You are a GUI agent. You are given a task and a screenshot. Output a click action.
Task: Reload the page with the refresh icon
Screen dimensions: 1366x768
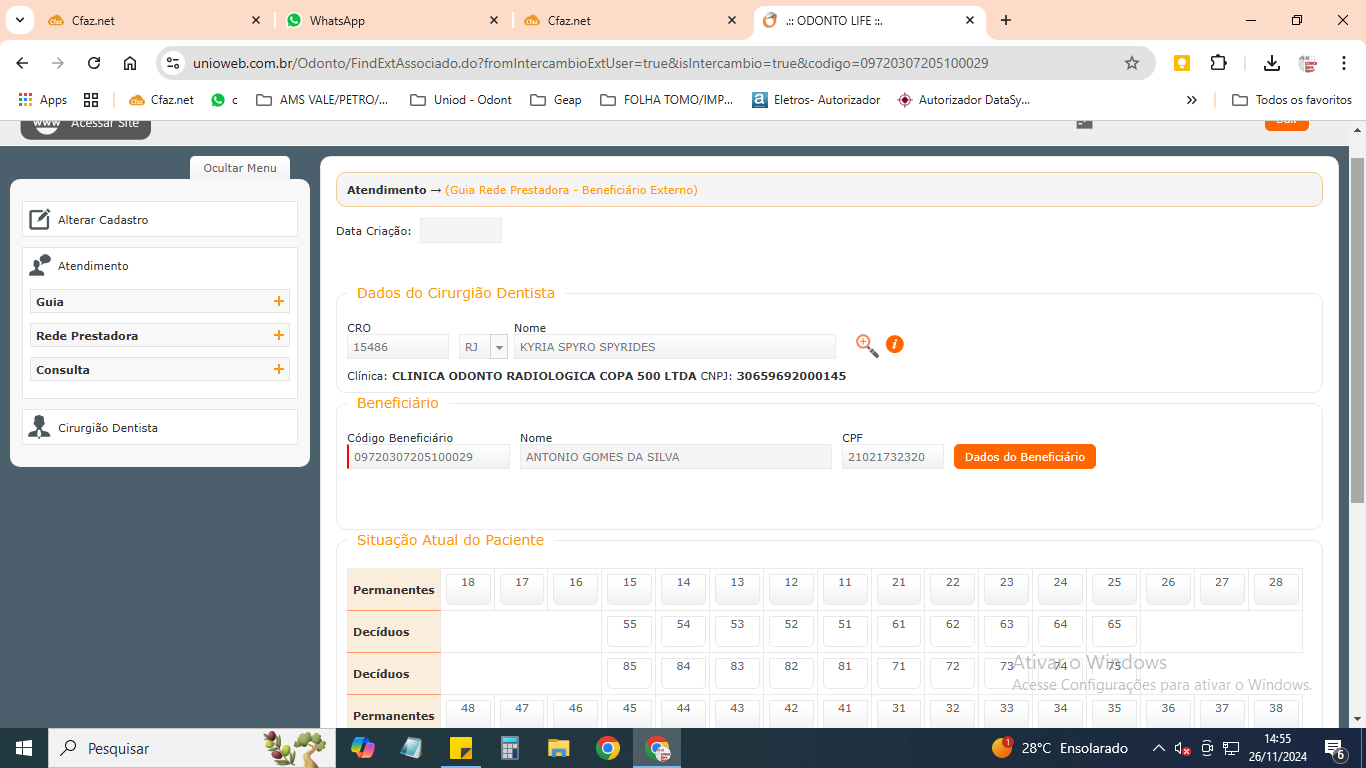click(x=94, y=63)
